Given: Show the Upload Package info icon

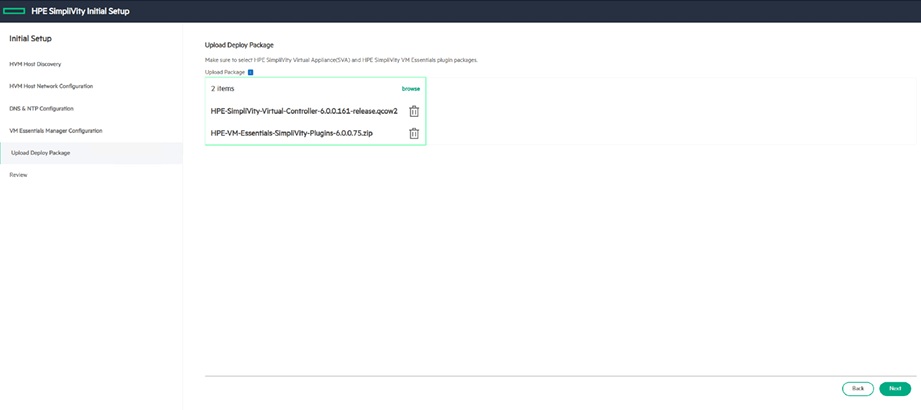Looking at the screenshot, I should click(250, 72).
